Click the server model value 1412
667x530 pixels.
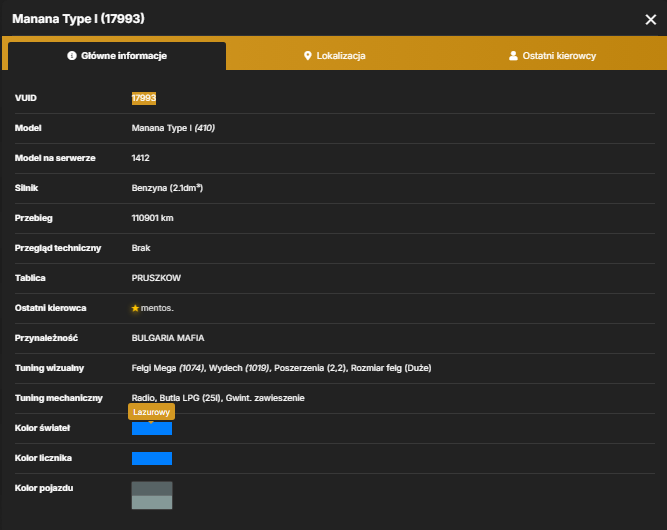[140, 158]
